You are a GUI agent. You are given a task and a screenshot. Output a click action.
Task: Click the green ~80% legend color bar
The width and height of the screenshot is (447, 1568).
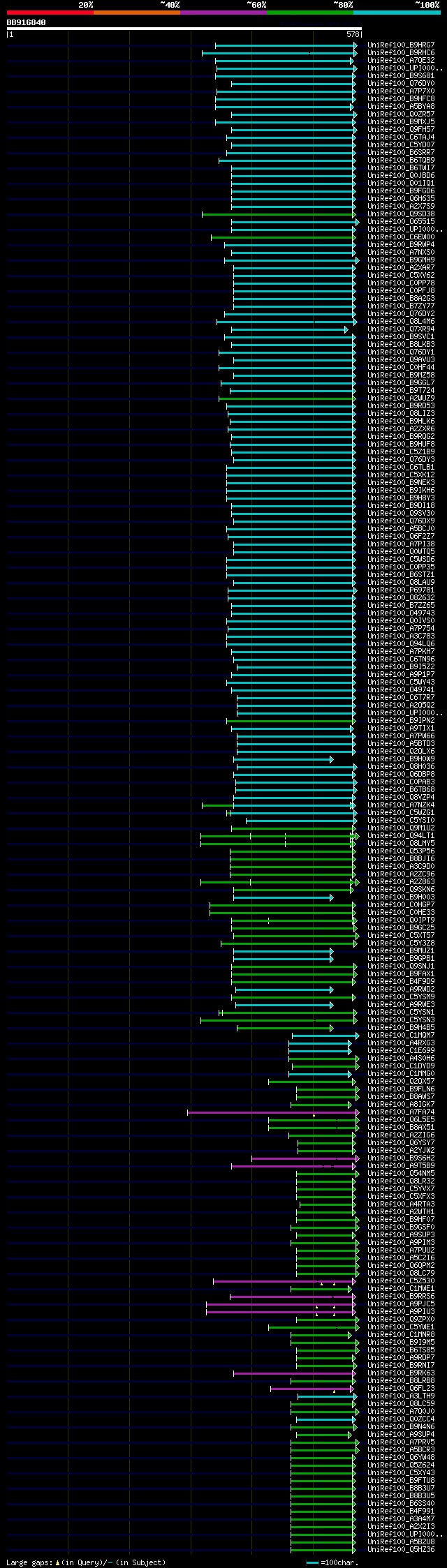pyautogui.click(x=310, y=13)
